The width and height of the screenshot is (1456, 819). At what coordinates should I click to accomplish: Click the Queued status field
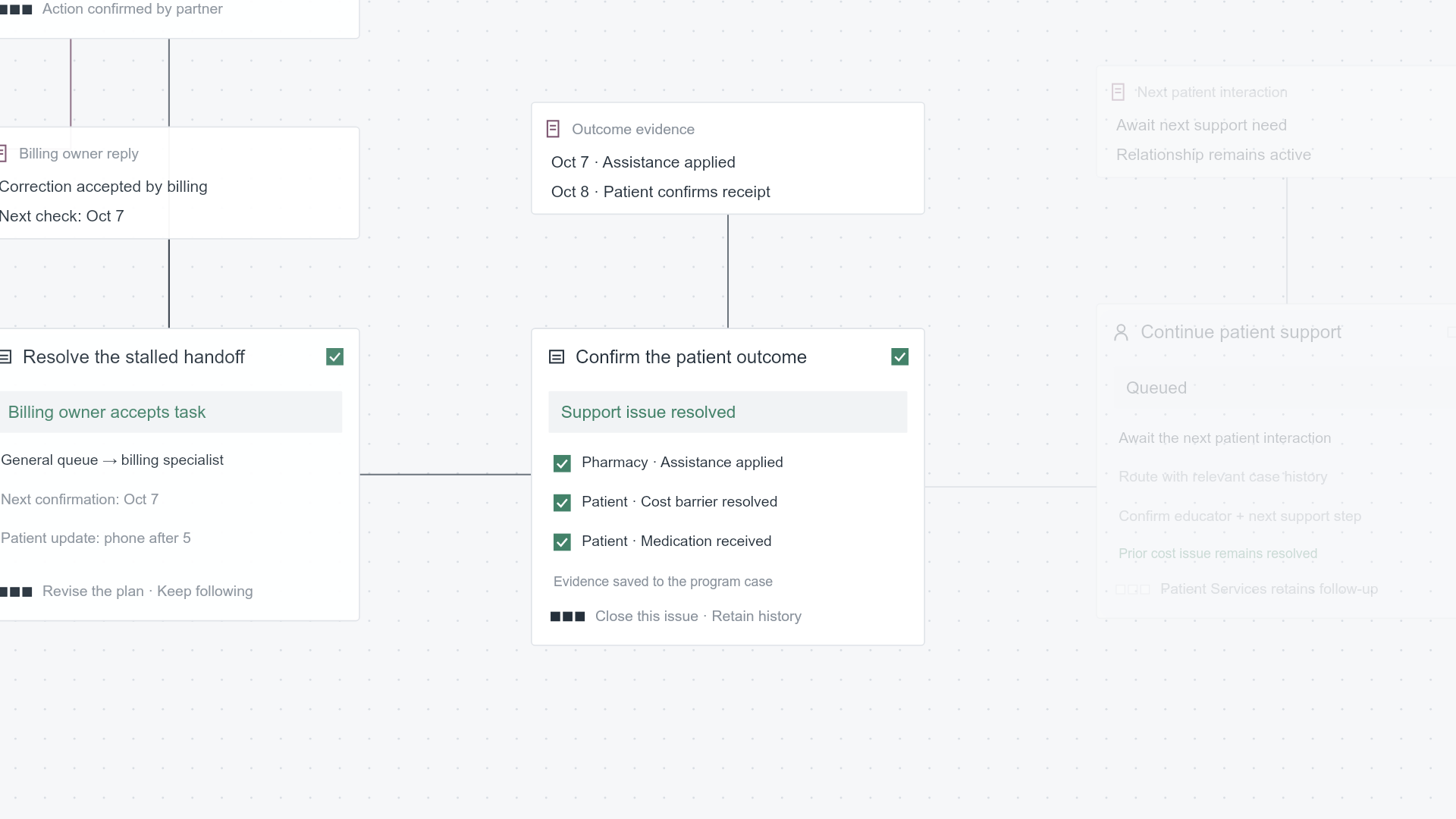coord(1285,388)
